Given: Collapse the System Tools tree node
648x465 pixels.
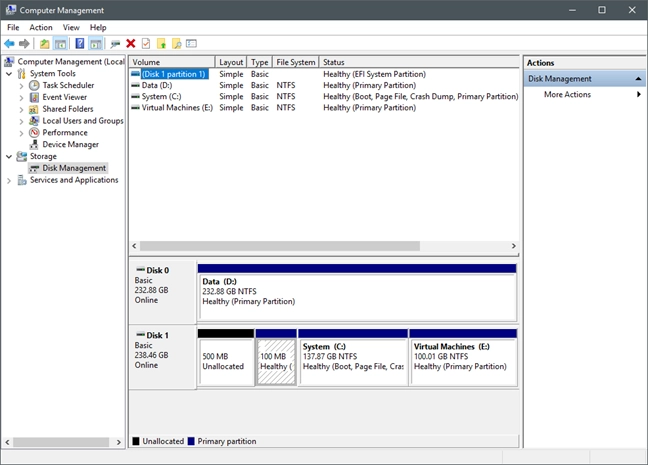Looking at the screenshot, I should 9,74.
